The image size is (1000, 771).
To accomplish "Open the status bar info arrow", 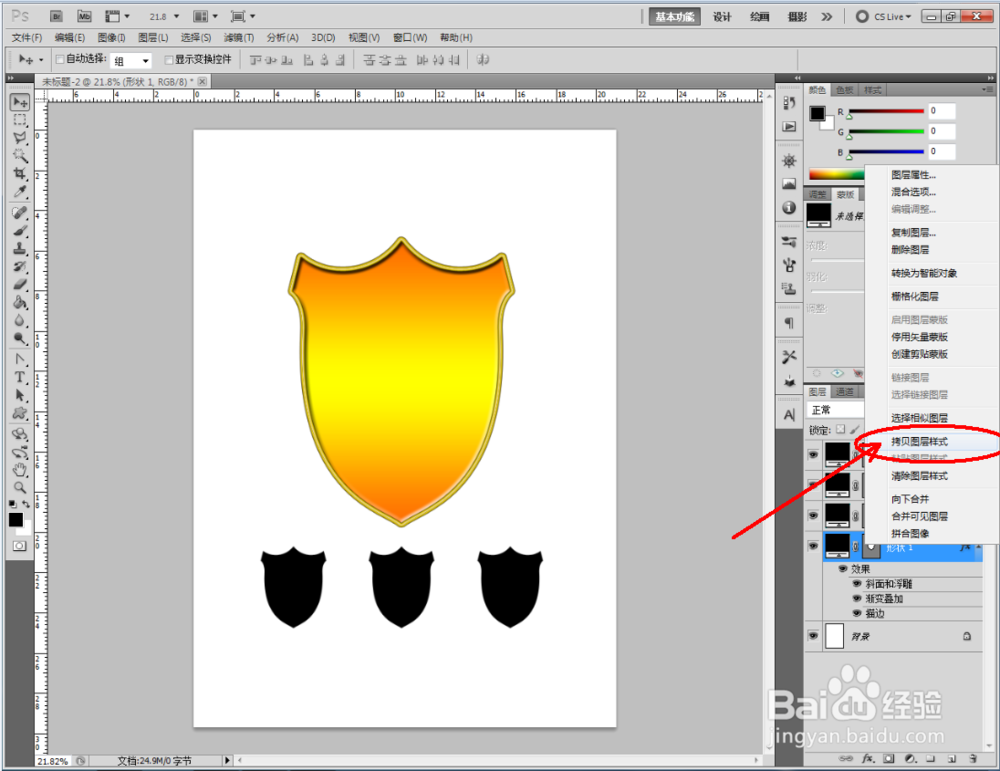I will click(x=227, y=760).
